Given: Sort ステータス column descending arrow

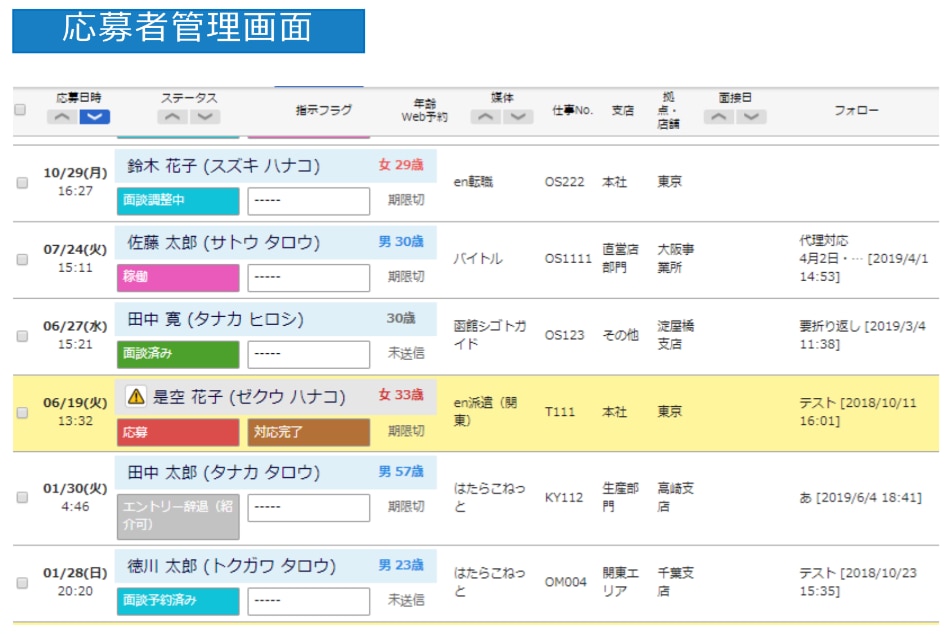Looking at the screenshot, I should tap(205, 117).
